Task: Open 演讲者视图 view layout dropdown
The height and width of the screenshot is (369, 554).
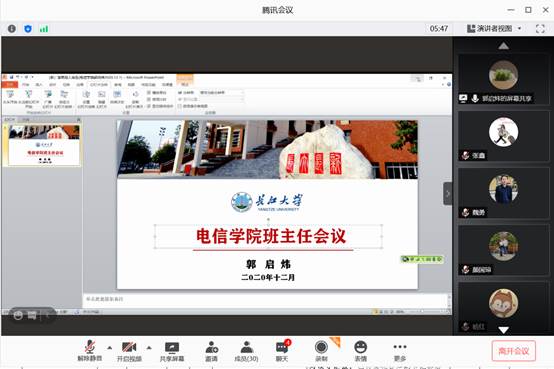Action: (x=494, y=29)
